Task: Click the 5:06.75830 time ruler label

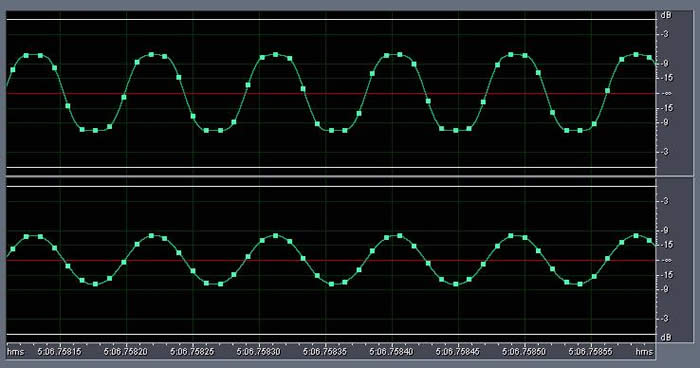Action: click(258, 352)
